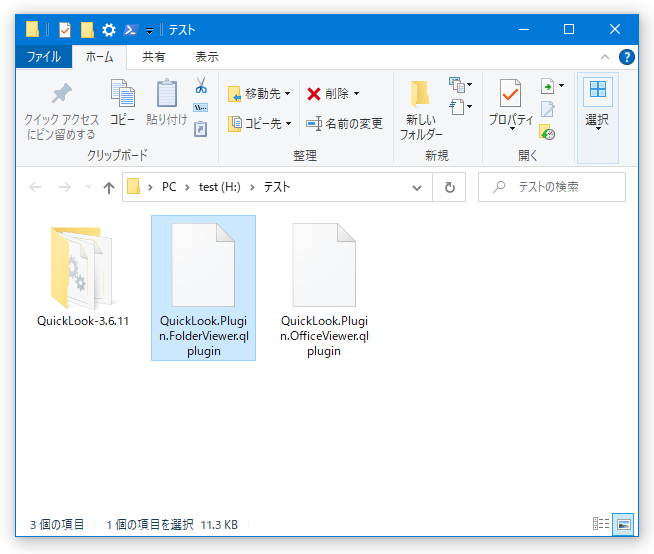Open the ファイル menu
Screen dimensions: 654x554
[x=44, y=57]
